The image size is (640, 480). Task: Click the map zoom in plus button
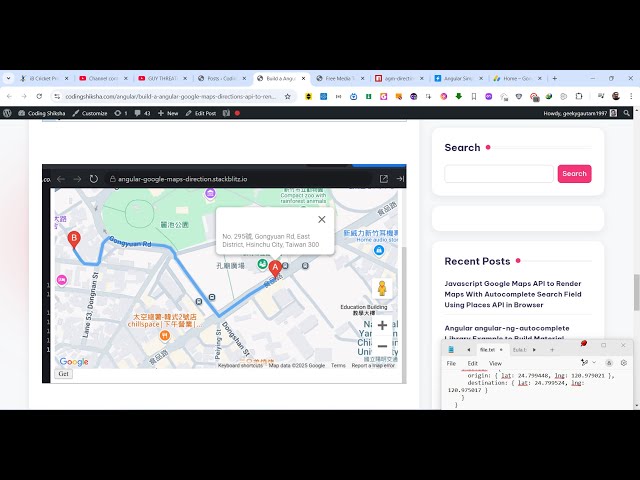382,325
